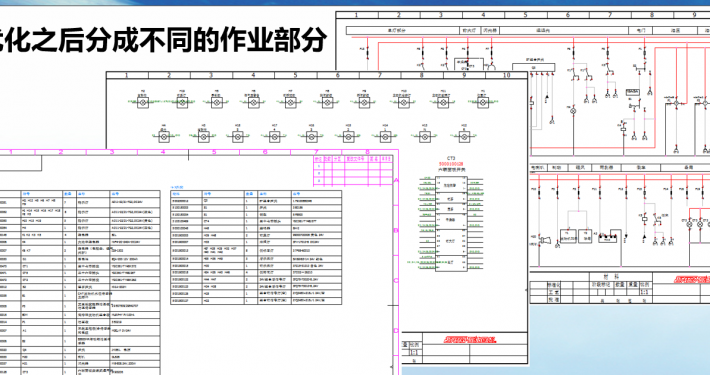Click the CT3 combination switch block diagram

(x=451, y=224)
